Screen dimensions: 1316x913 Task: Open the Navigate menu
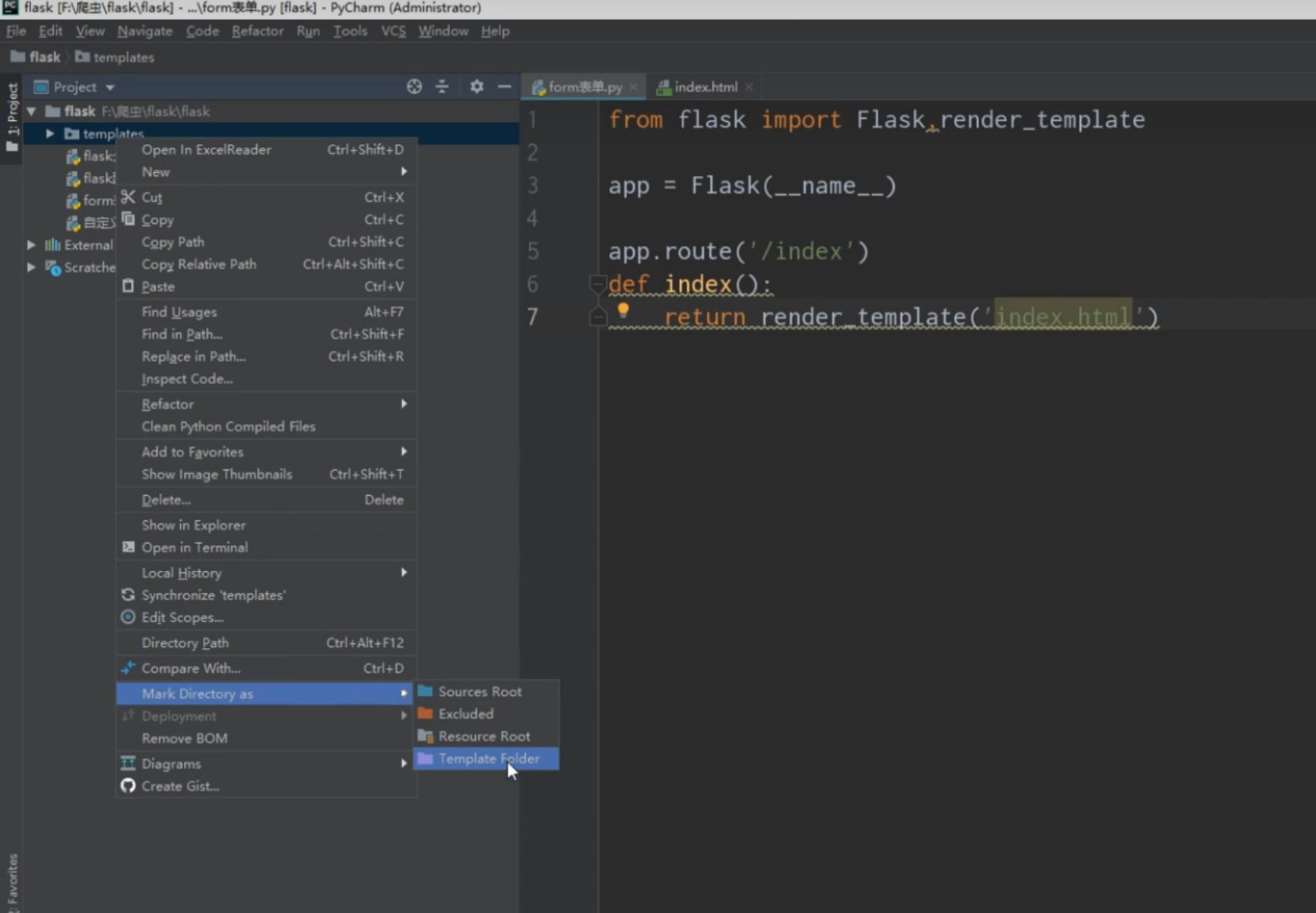point(144,31)
